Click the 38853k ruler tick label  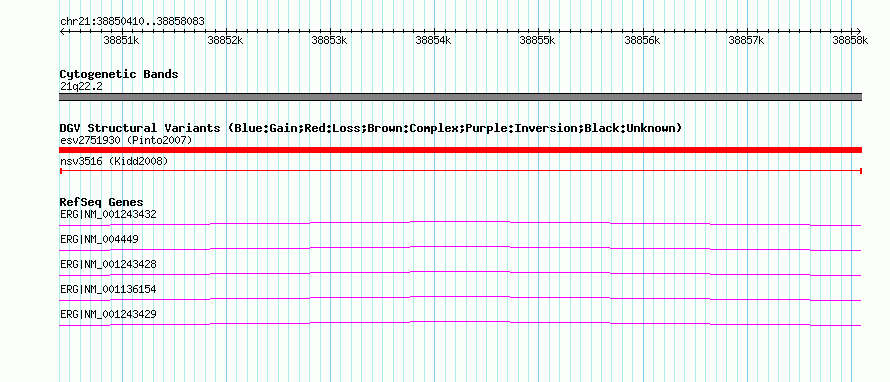coord(329,40)
